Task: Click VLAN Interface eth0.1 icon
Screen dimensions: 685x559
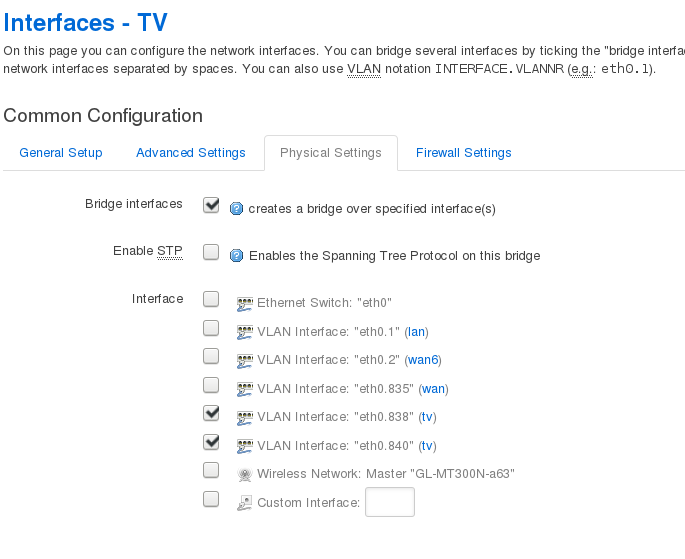Action: [244, 331]
